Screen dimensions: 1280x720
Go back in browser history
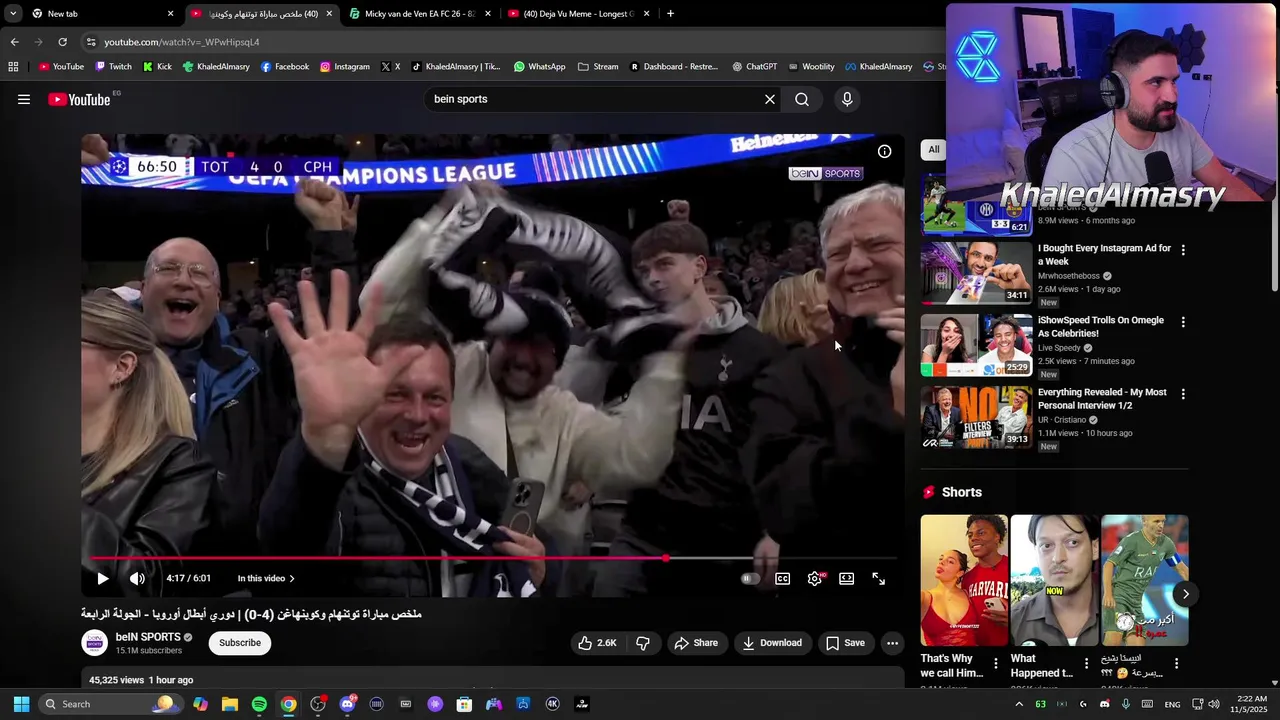pyautogui.click(x=14, y=42)
